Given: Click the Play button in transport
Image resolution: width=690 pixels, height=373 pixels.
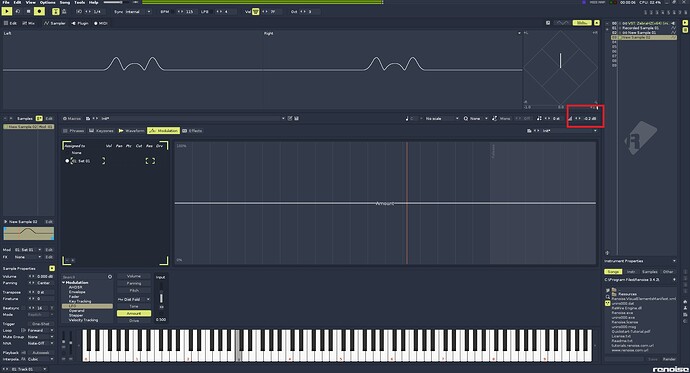Looking at the screenshot, I should (7, 11).
